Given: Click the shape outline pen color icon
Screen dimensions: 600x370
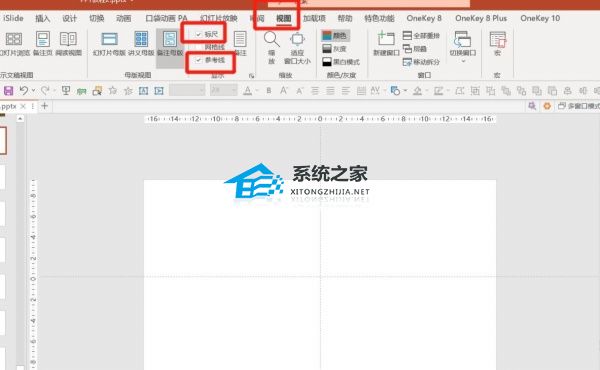Looking at the screenshot, I should point(439,91).
